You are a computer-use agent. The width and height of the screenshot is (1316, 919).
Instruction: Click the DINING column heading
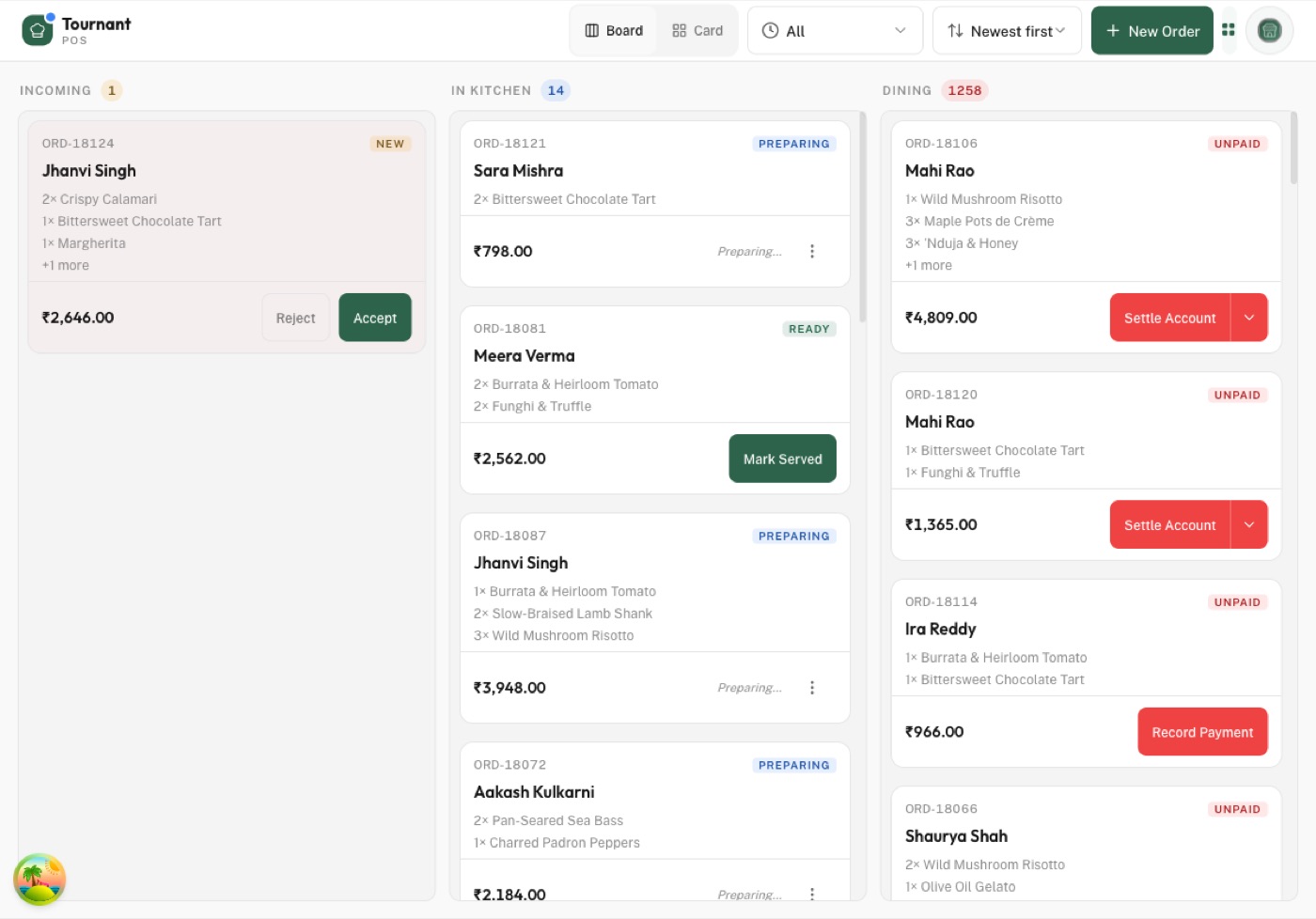pyautogui.click(x=907, y=90)
